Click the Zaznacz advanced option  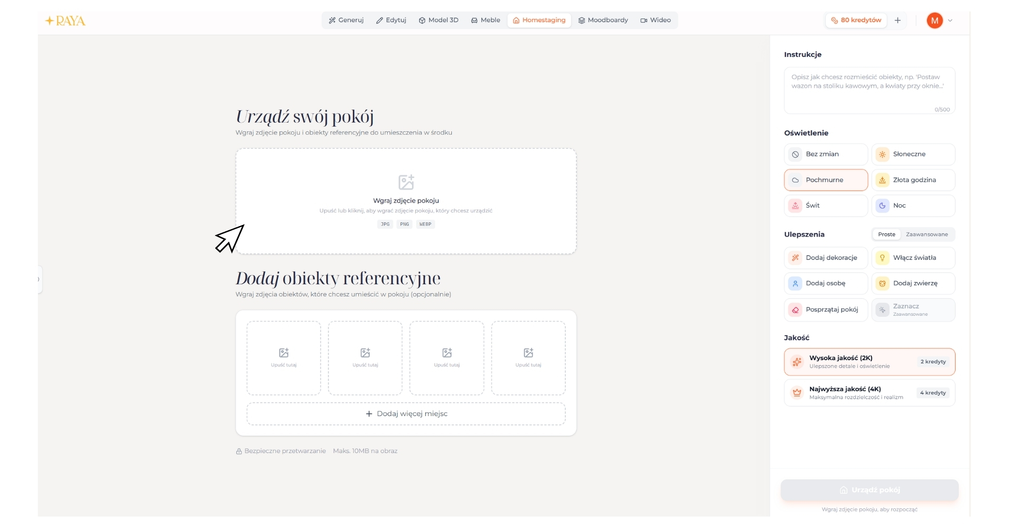click(913, 310)
